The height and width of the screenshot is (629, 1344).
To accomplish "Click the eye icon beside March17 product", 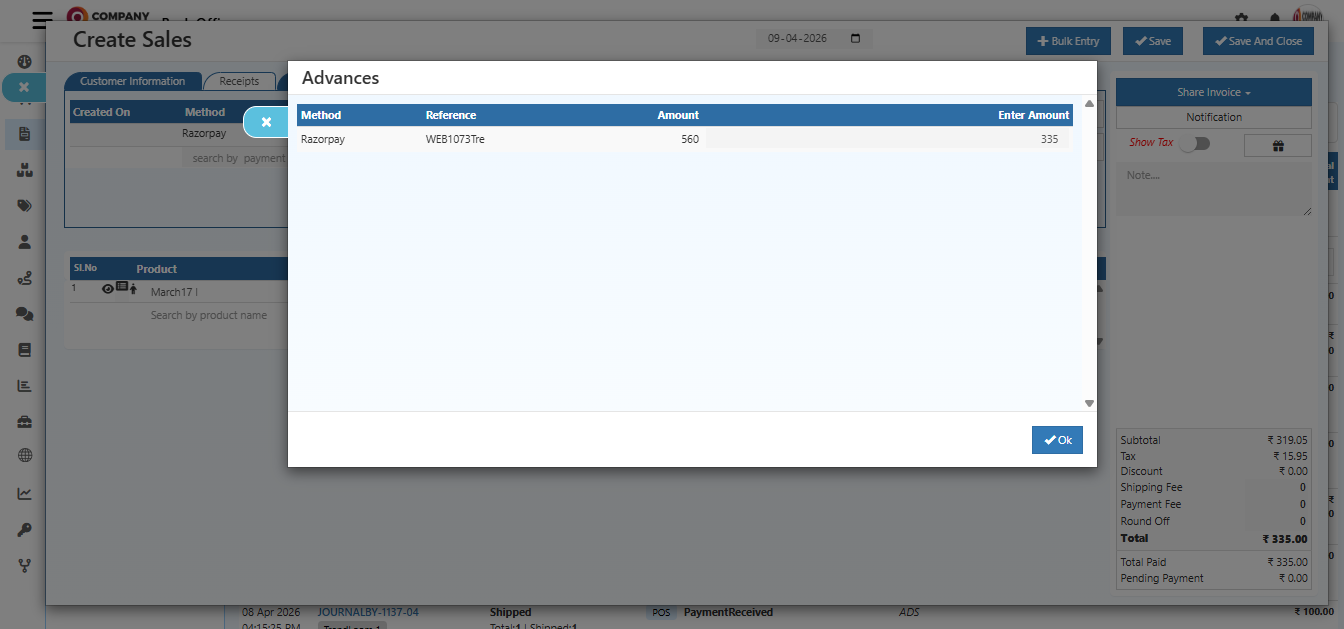I will (x=107, y=288).
